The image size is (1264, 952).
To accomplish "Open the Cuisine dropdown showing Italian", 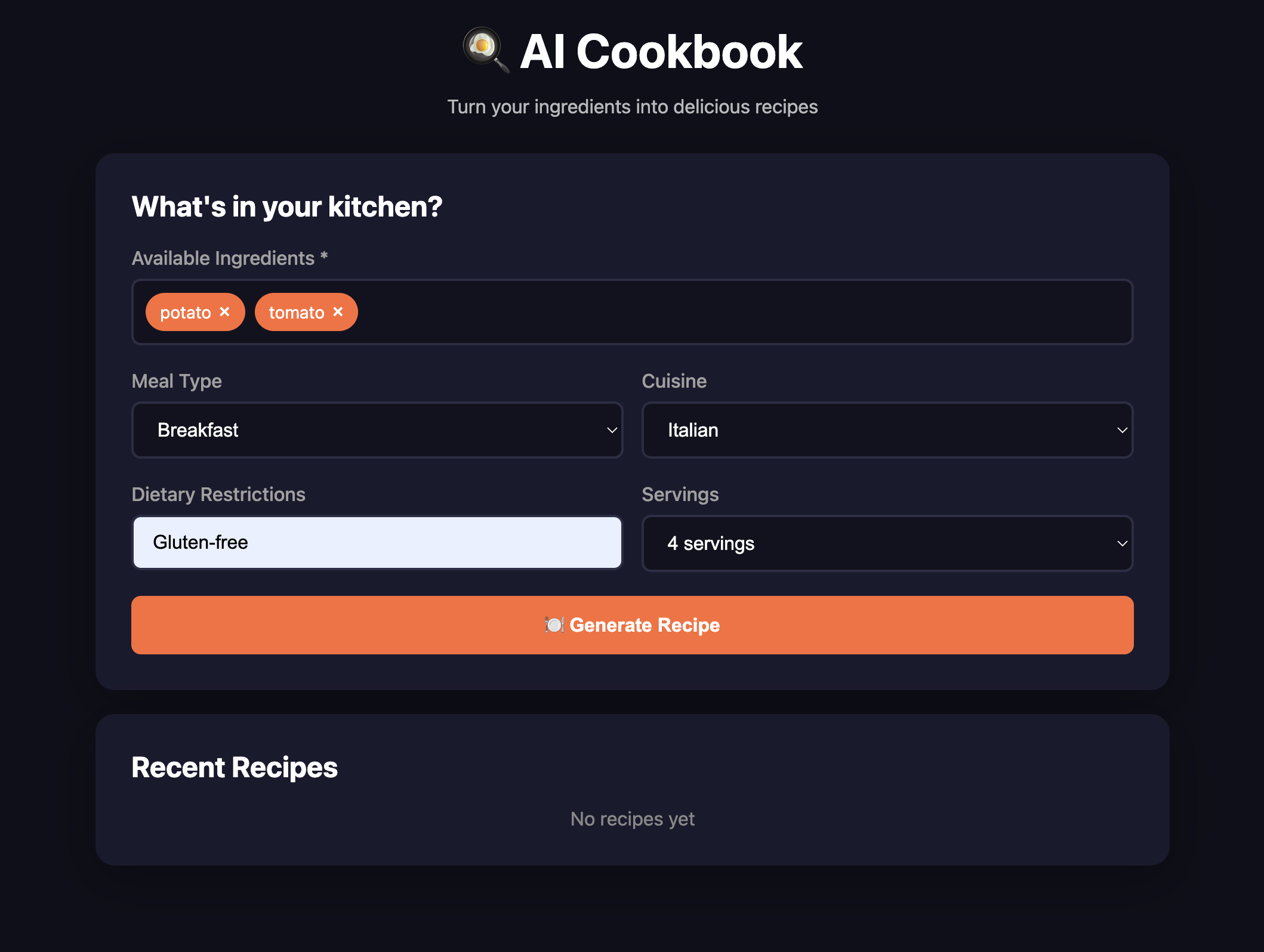I will tap(887, 429).
